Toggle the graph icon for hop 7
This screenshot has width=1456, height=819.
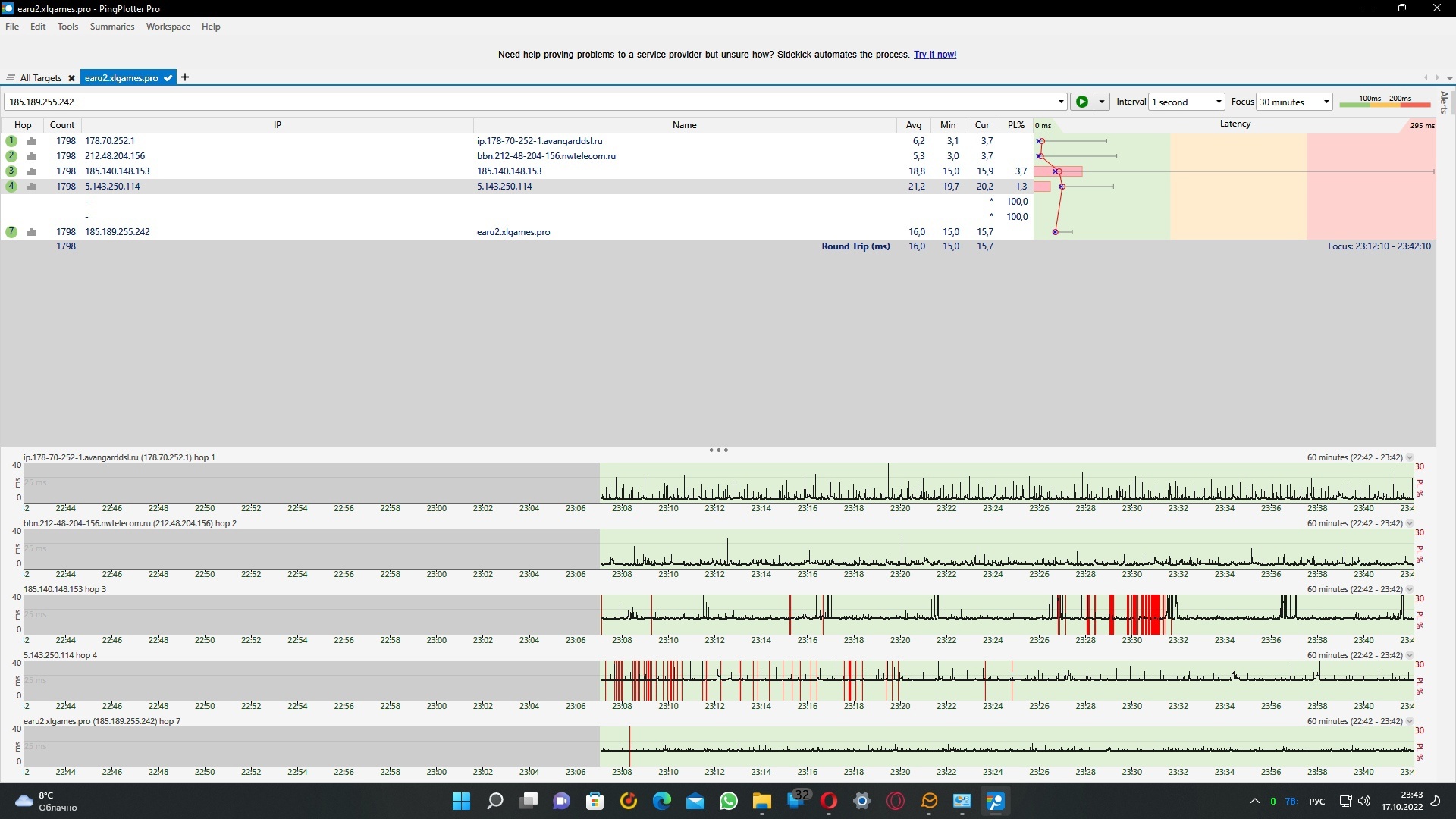click(31, 232)
